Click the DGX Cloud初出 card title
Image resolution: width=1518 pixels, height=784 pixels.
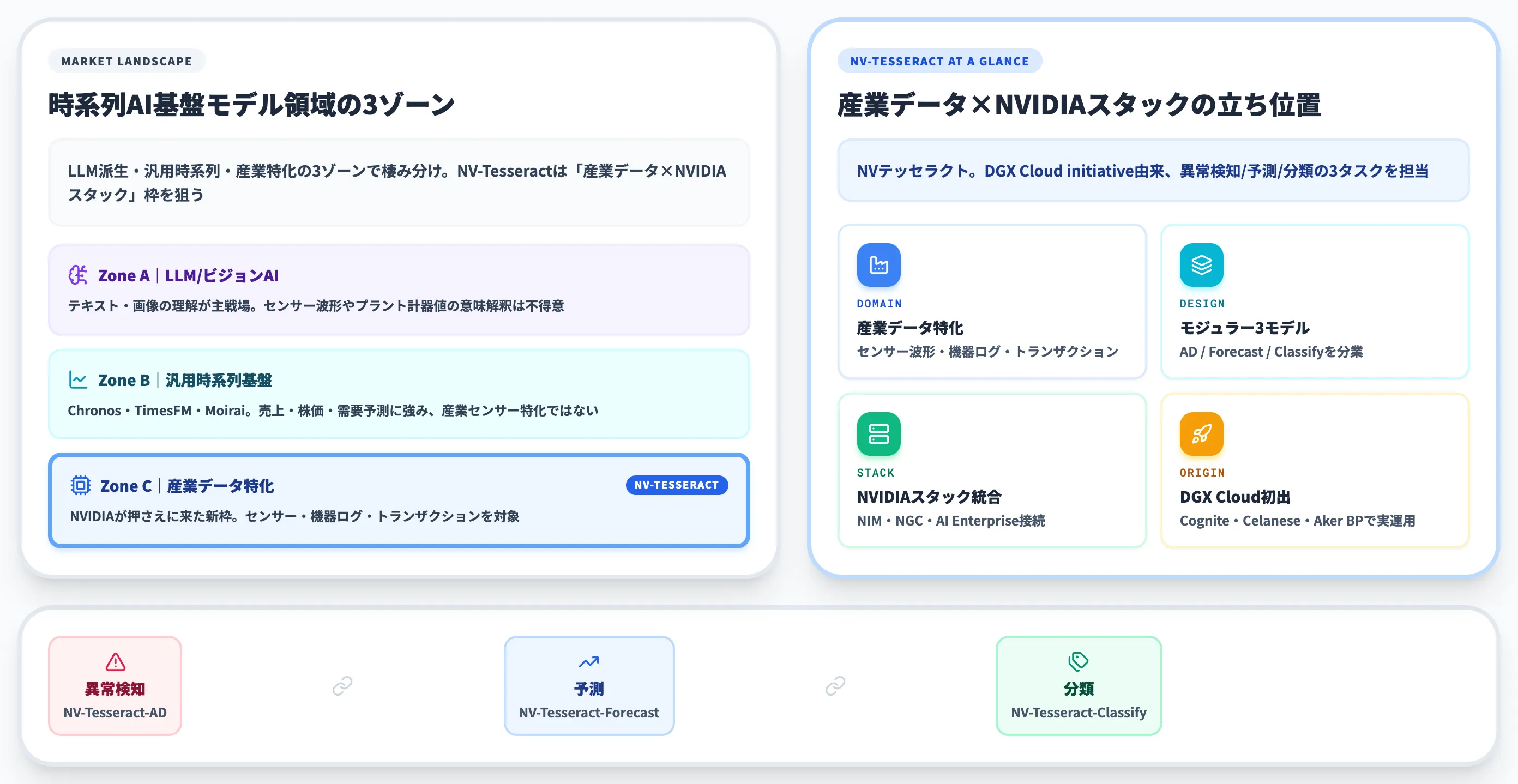point(1234,497)
